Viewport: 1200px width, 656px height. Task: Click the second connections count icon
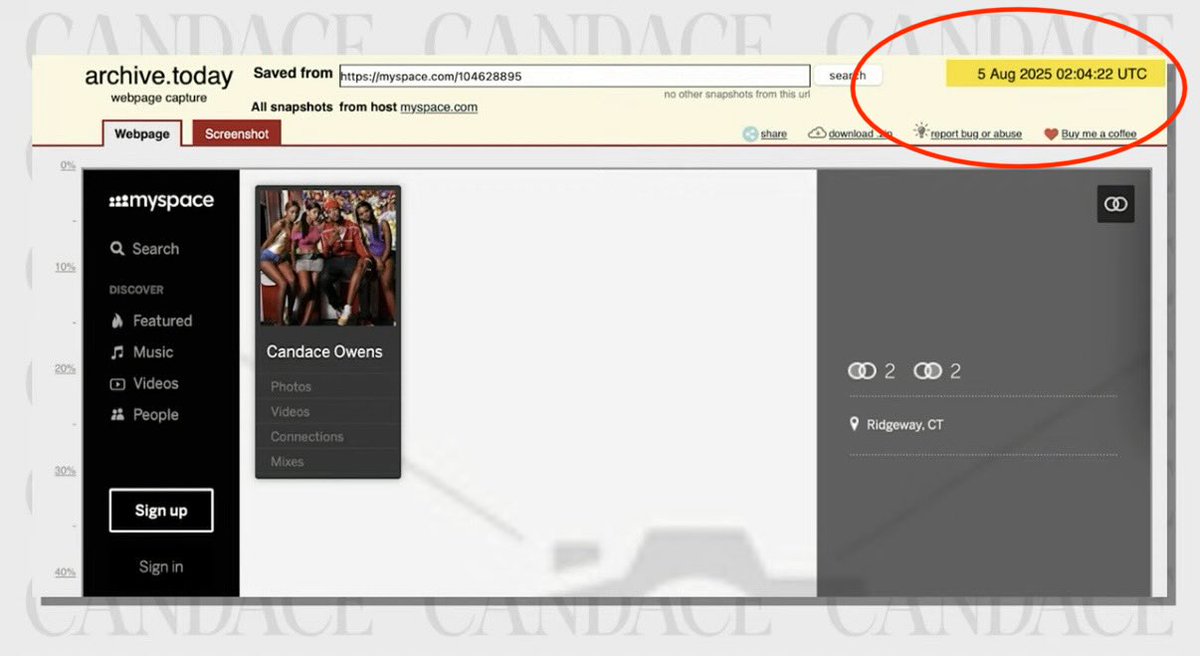tap(928, 371)
